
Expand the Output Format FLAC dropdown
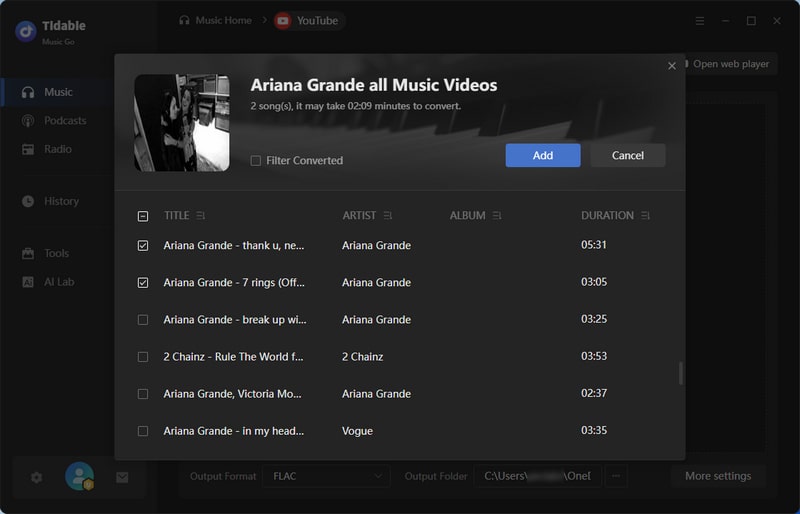327,476
